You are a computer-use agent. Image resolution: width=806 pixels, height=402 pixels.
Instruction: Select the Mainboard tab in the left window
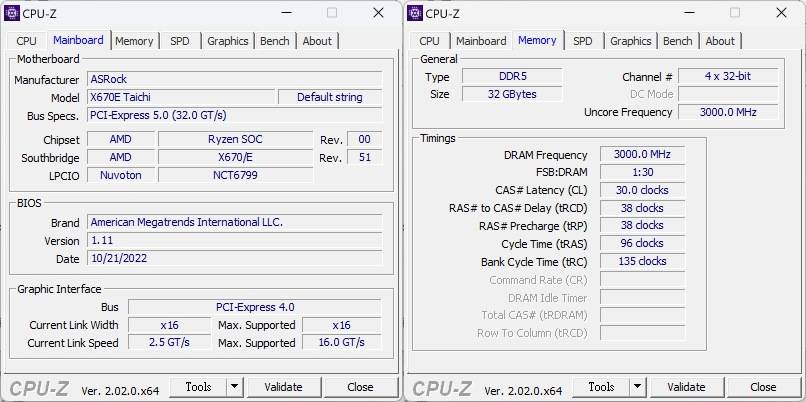pos(78,40)
